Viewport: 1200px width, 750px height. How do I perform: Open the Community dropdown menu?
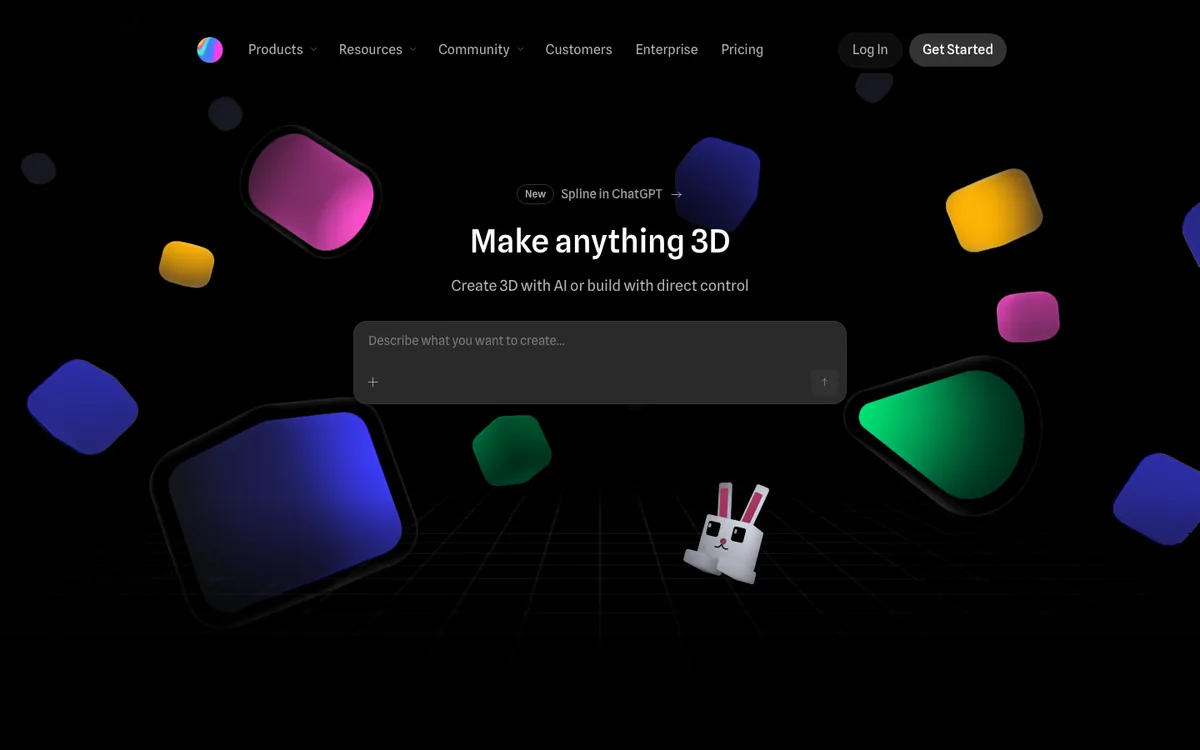point(480,49)
